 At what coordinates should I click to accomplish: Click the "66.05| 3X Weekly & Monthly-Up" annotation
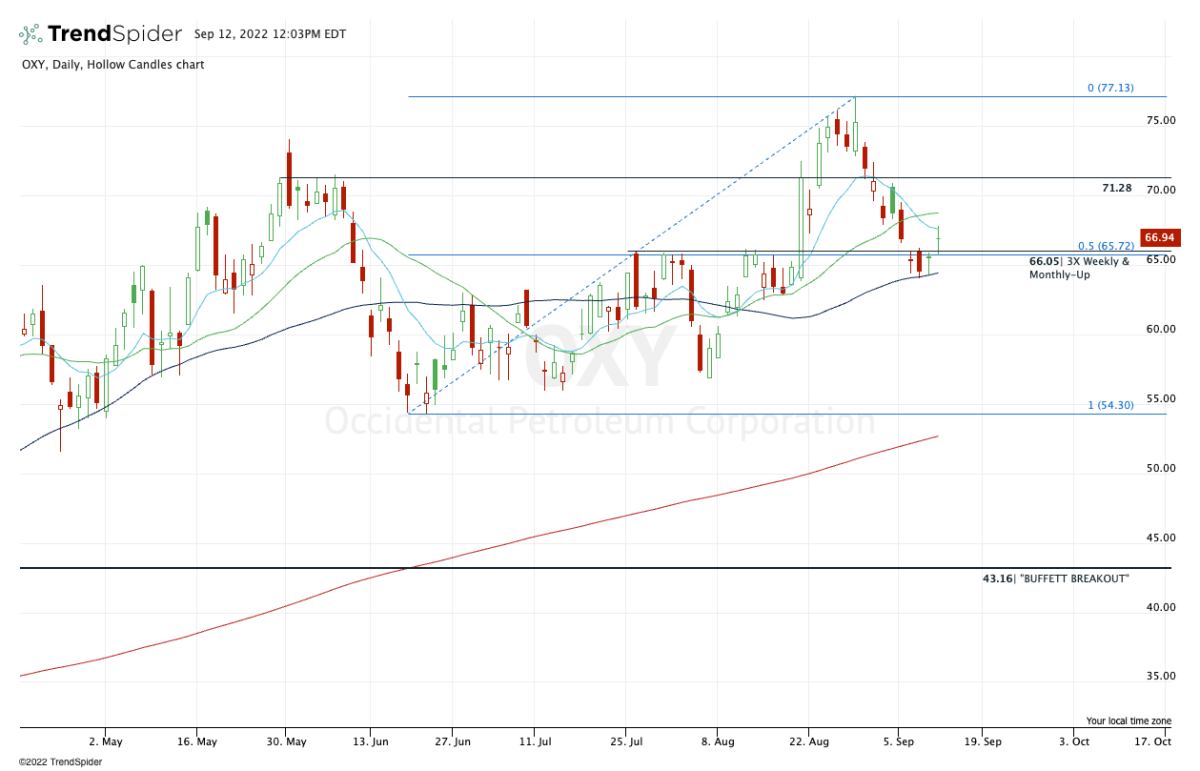[x=1079, y=267]
